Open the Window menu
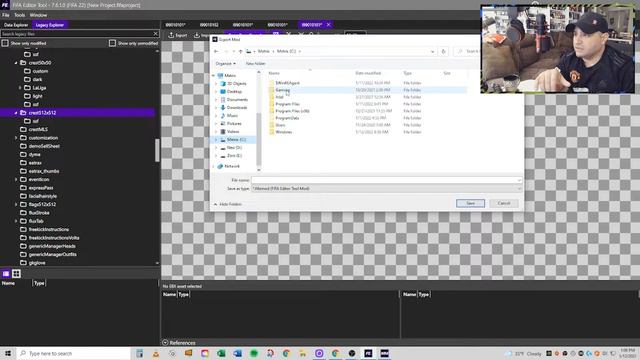 click(x=38, y=15)
